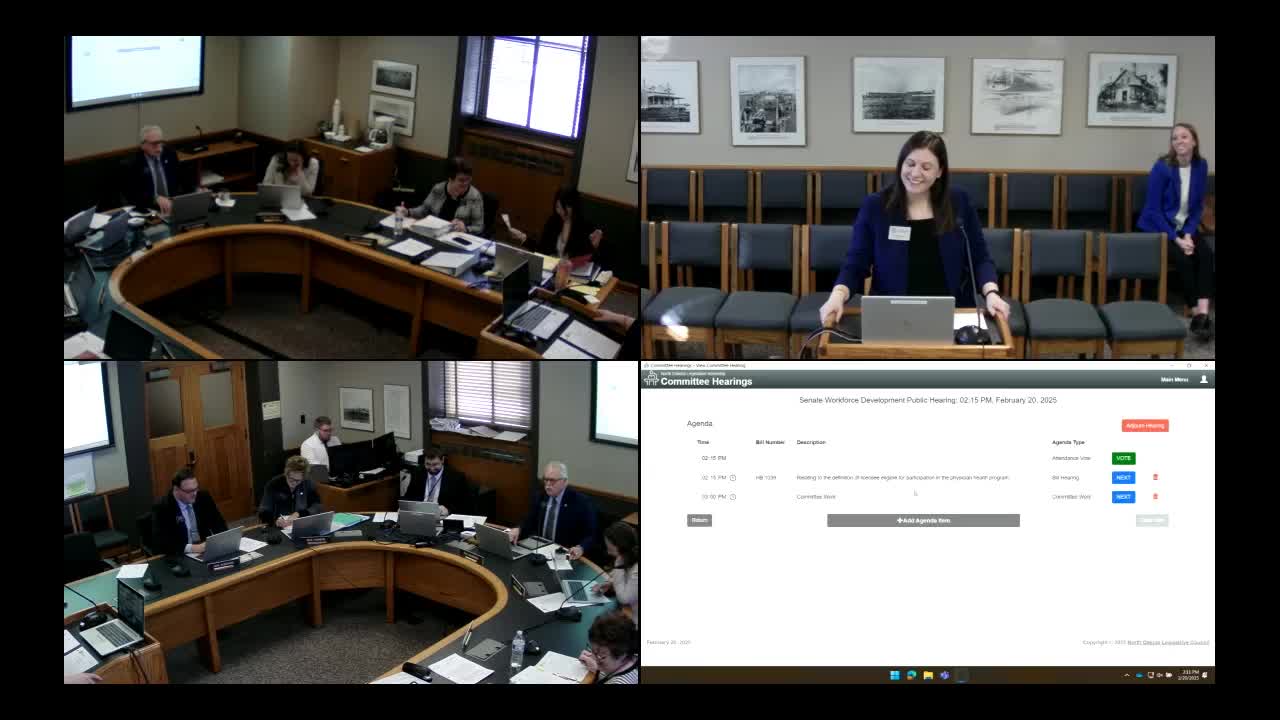
Task: Select the podium speaker camera feed
Action: click(x=928, y=198)
